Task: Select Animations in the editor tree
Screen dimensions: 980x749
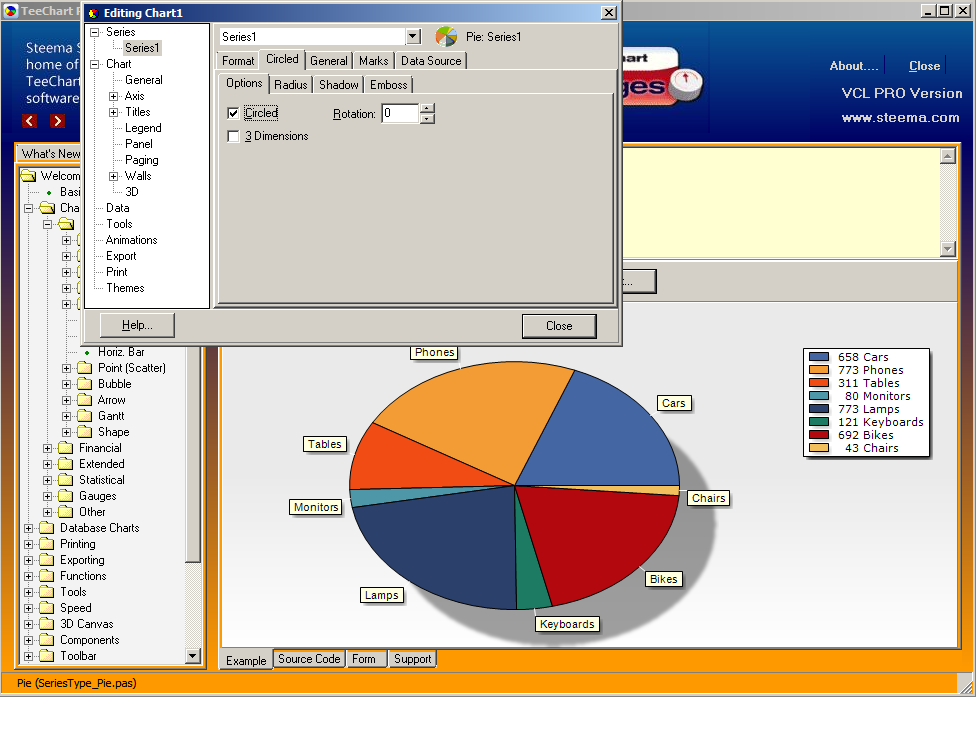Action: [131, 240]
